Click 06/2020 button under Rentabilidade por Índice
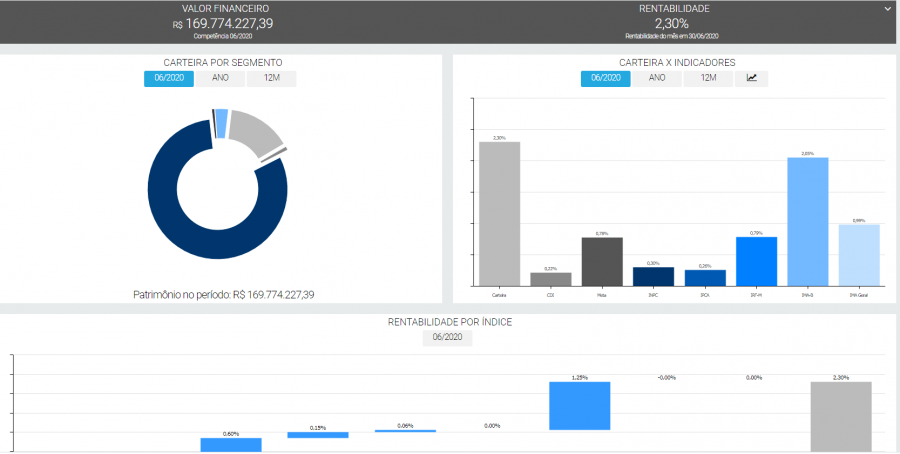 click(x=447, y=338)
